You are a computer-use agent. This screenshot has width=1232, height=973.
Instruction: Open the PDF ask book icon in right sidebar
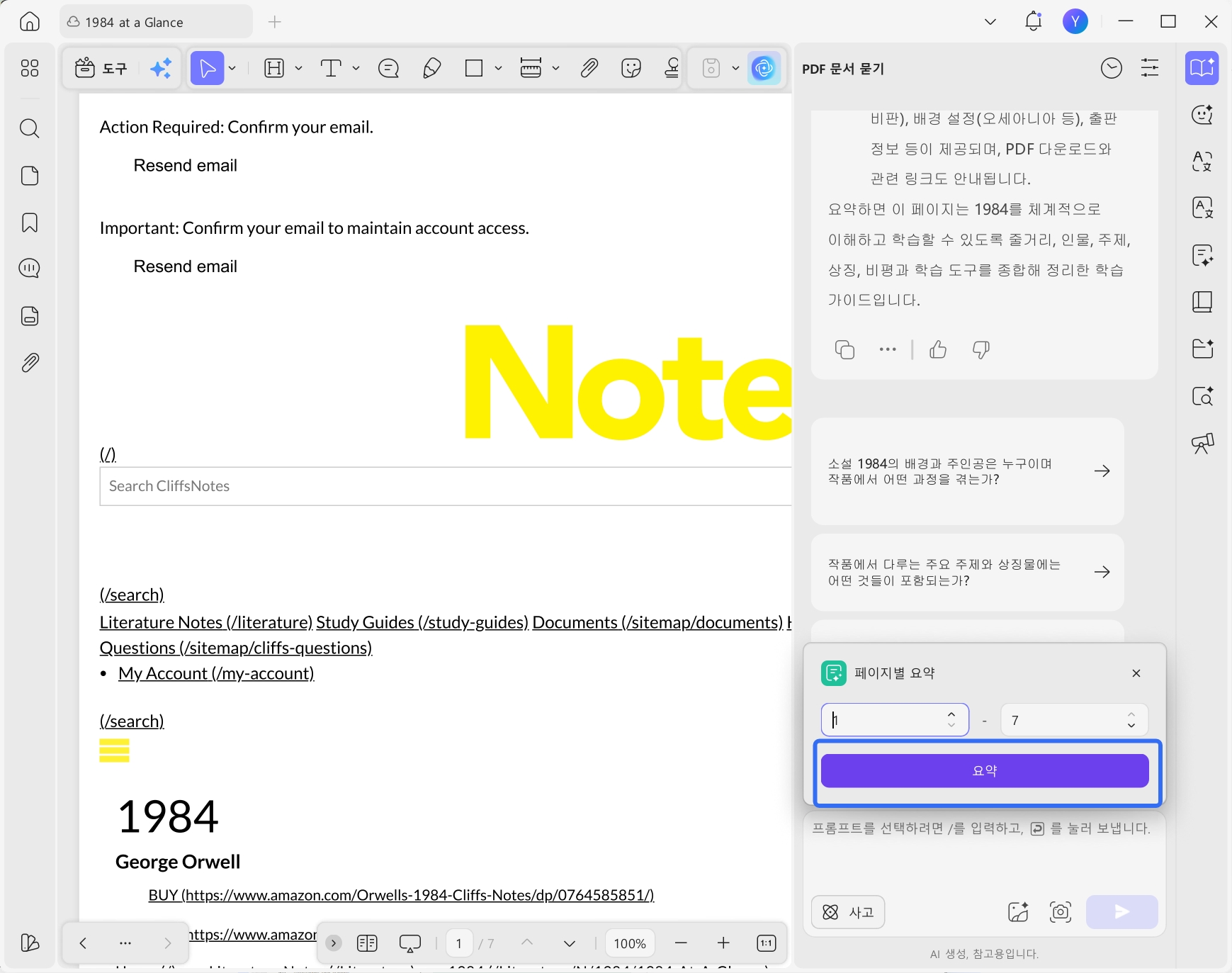click(x=1202, y=68)
